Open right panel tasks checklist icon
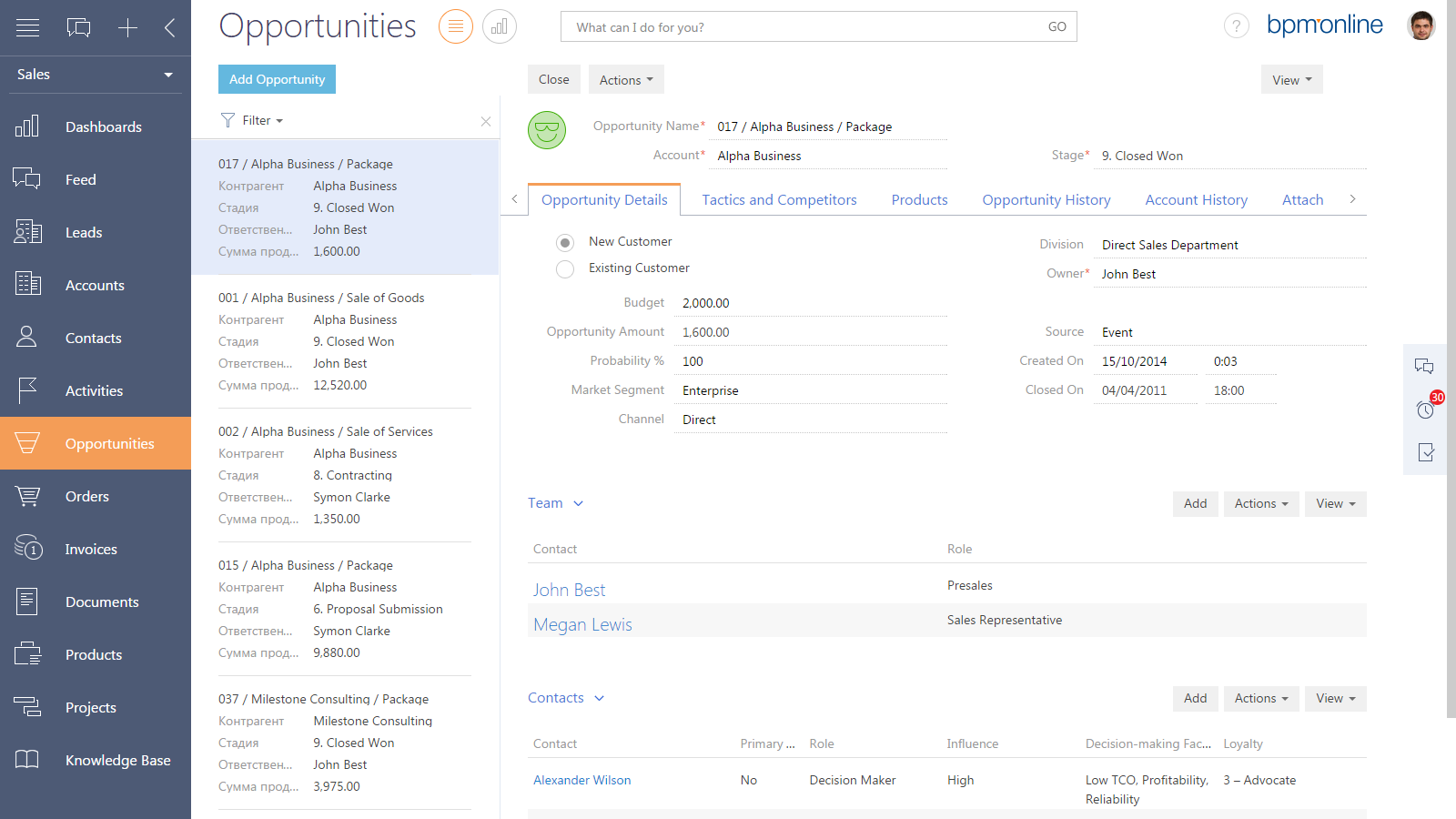 [x=1426, y=452]
